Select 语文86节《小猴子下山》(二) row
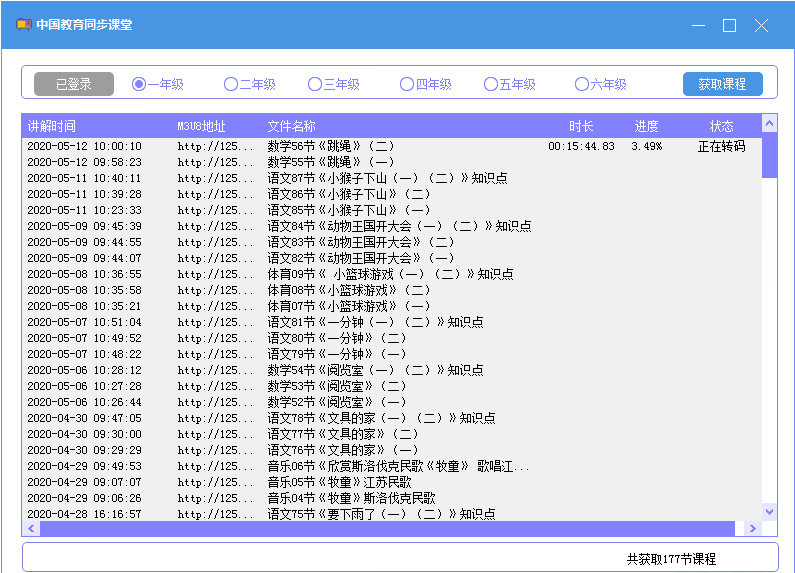The height and width of the screenshot is (573, 795). (391, 194)
